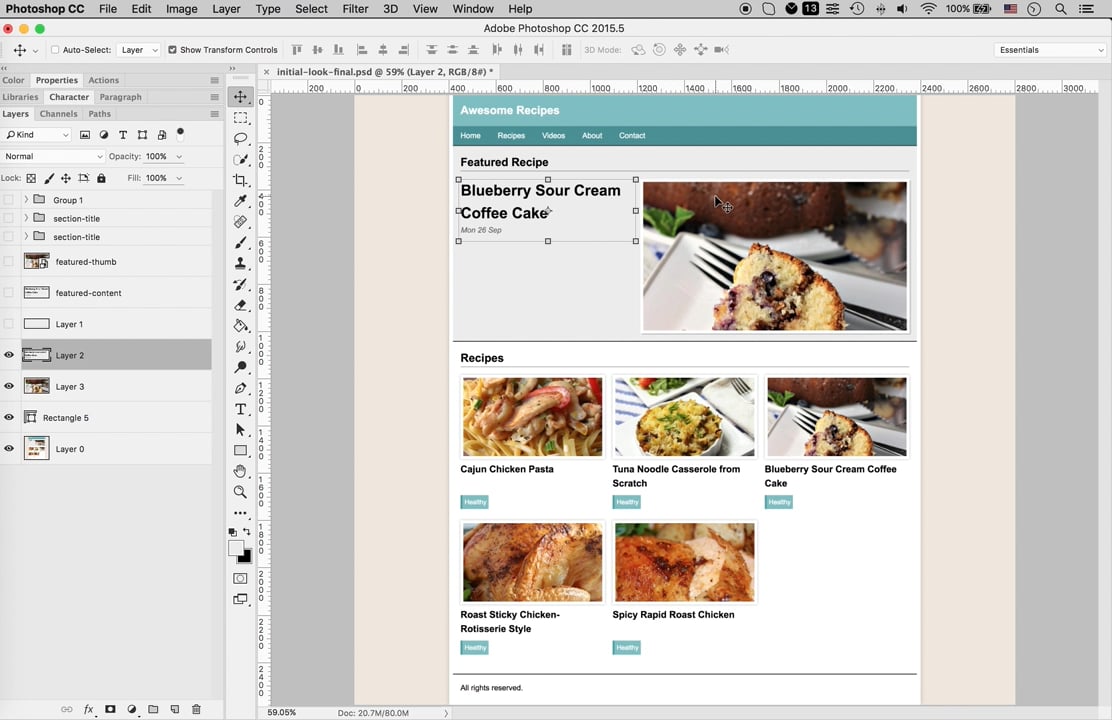Select the Crop tool
The image size is (1112, 720).
coord(240,180)
